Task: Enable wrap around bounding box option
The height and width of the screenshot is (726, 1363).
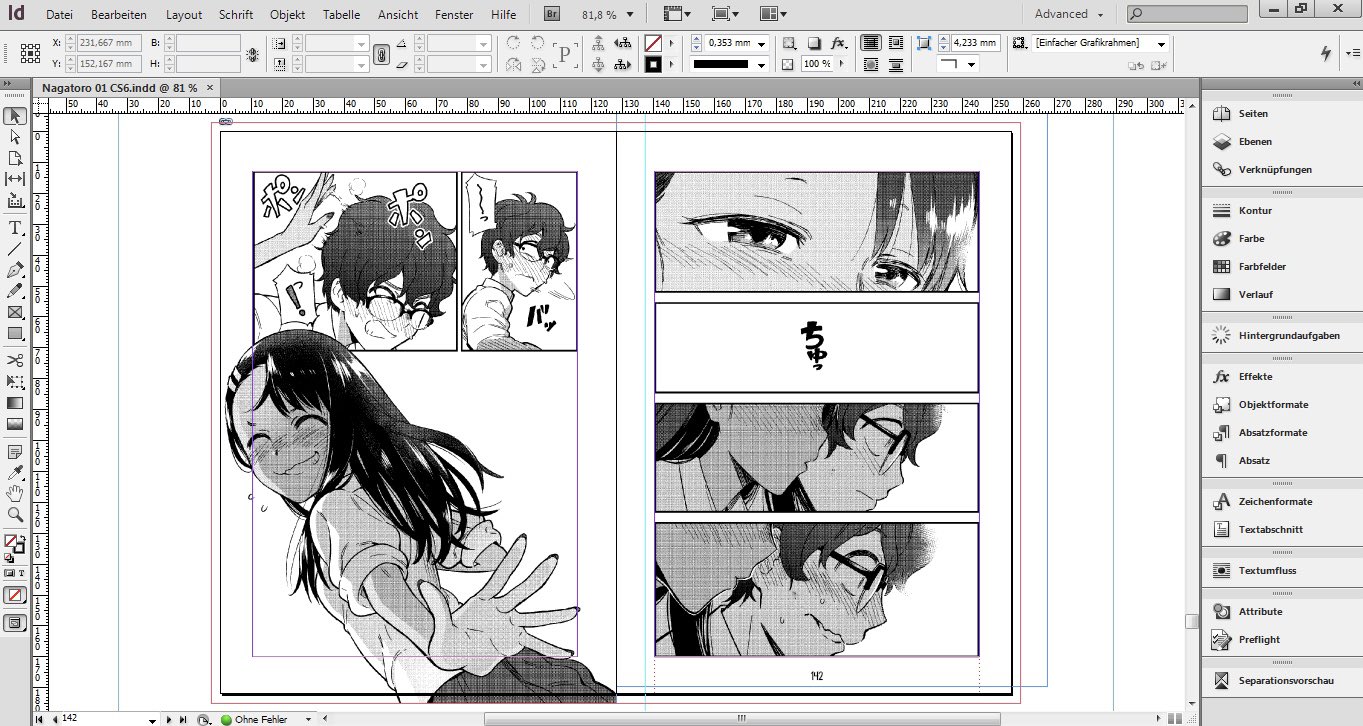Action: [x=895, y=43]
